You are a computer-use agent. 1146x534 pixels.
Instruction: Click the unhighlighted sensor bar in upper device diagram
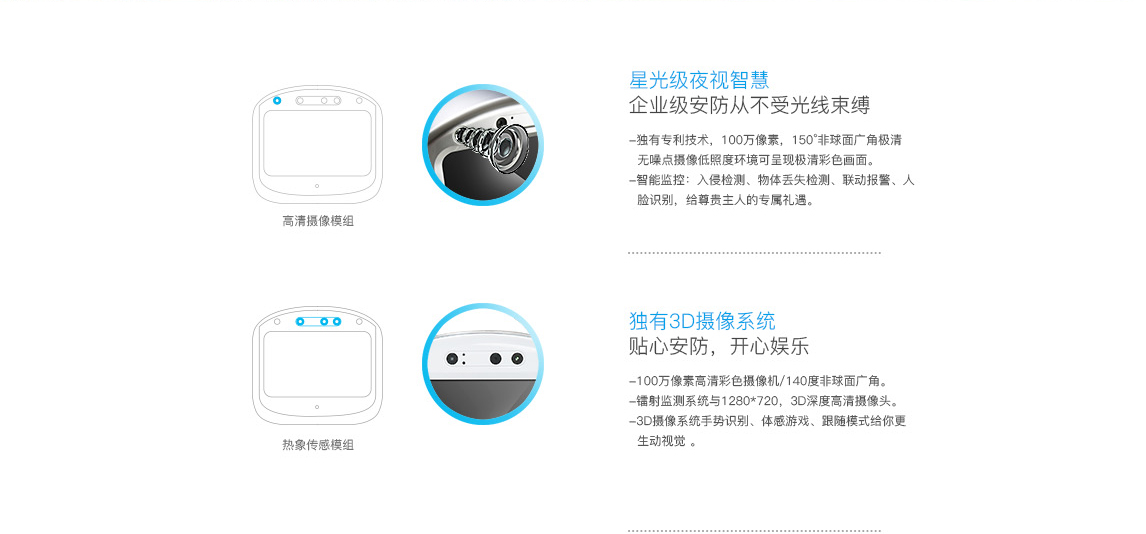tap(319, 100)
